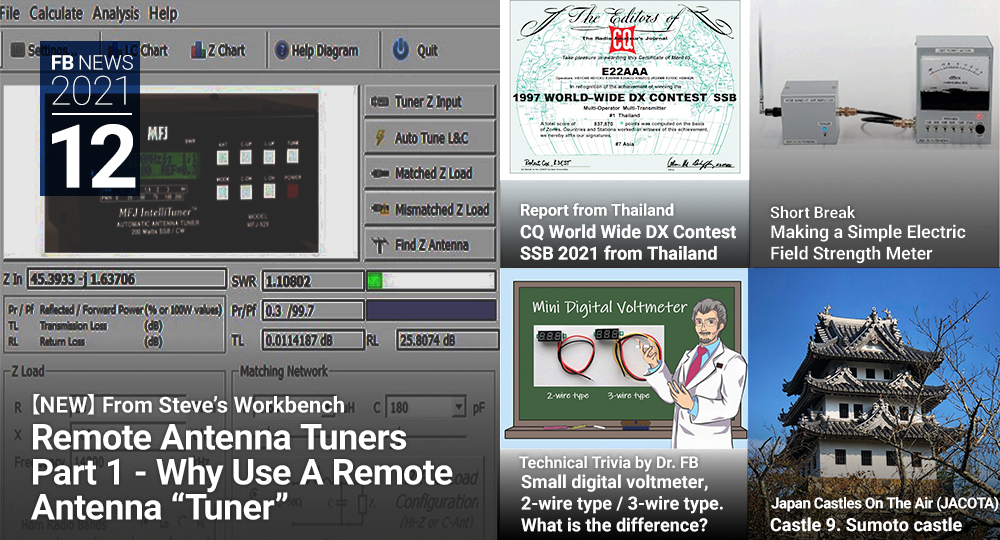Open the Remote Antenna Tuners Part 1 article
This screenshot has height=540, width=1000.
[242, 472]
